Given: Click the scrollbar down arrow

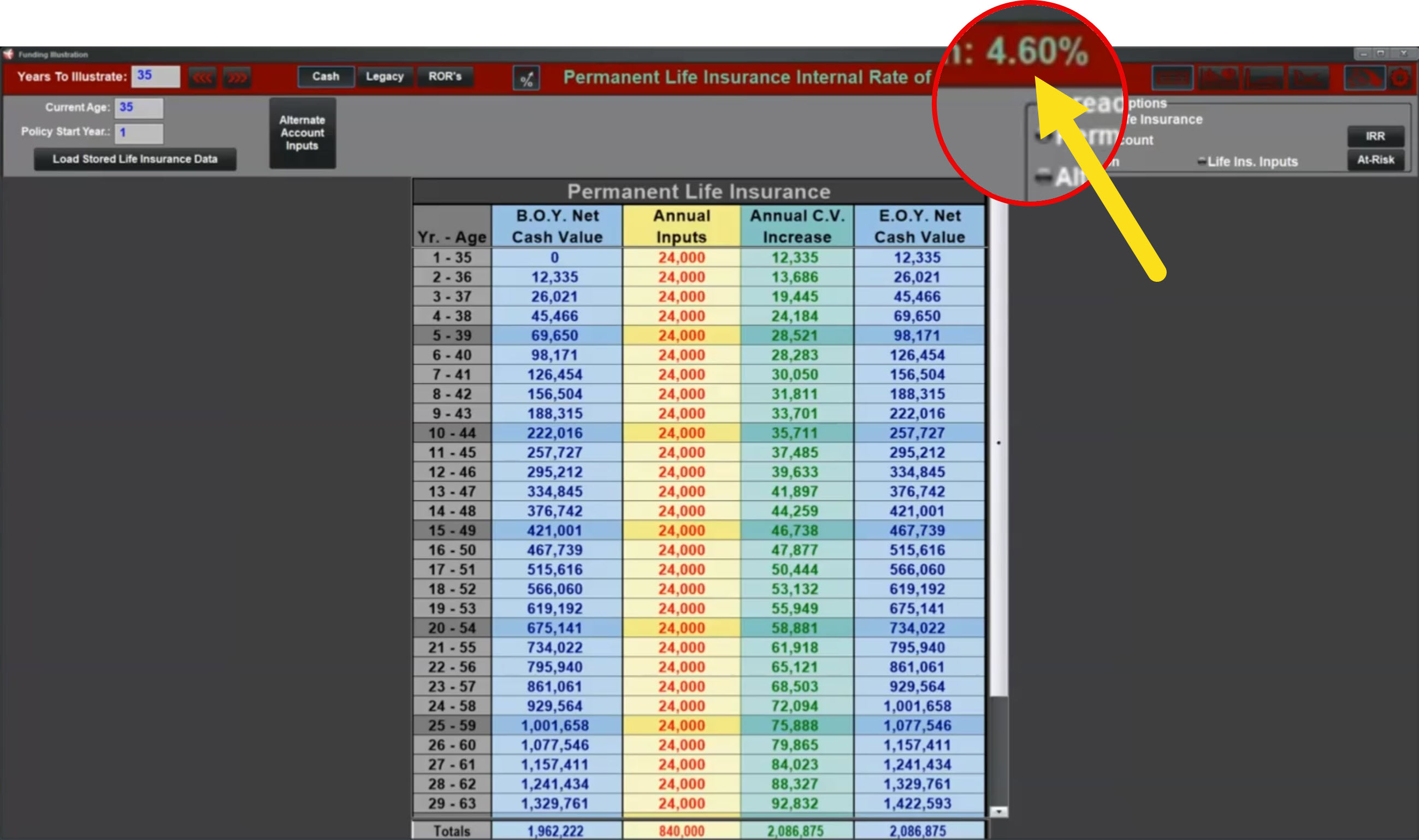Looking at the screenshot, I should pos(999,812).
